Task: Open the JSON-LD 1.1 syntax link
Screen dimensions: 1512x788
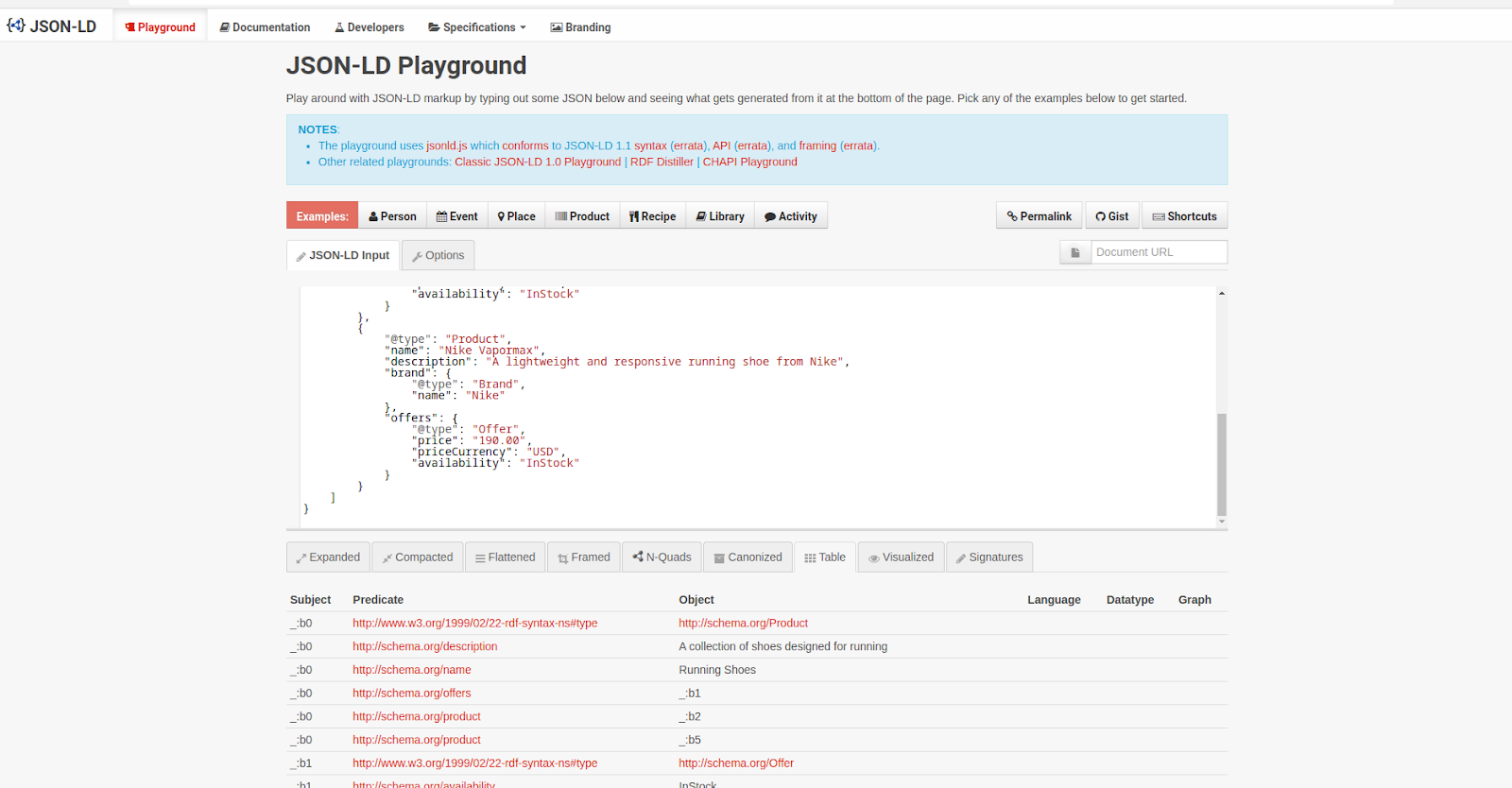Action: (x=650, y=146)
